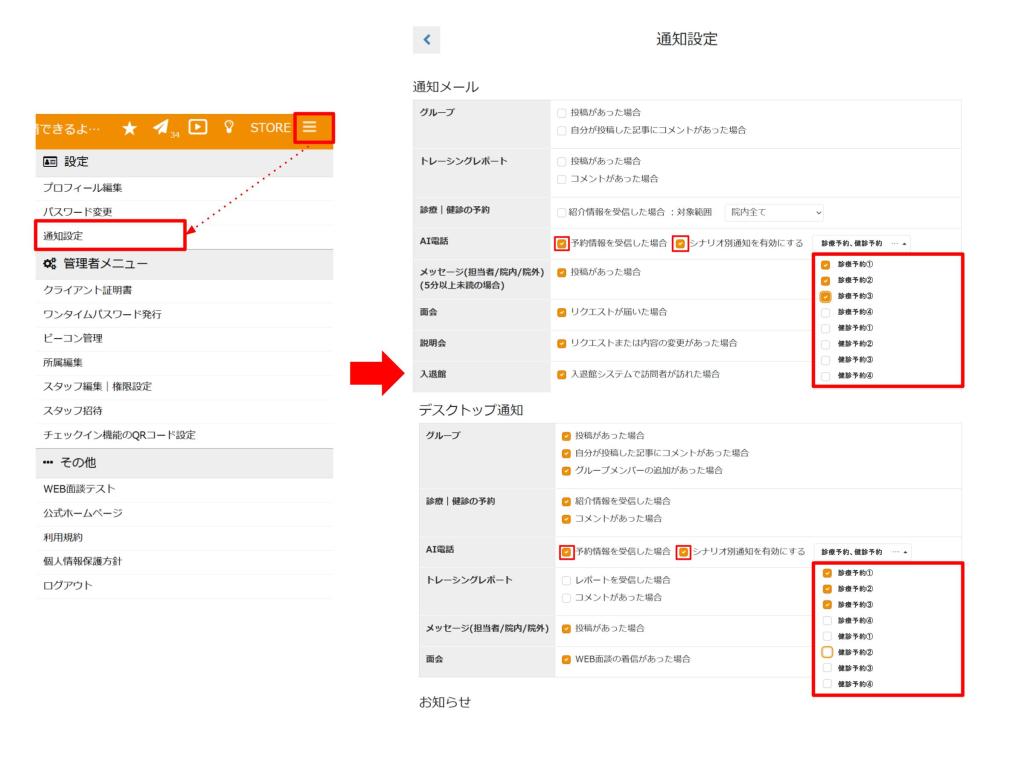Open the 院内全て target range dropdown
This screenshot has width=1024, height=768.
coord(775,213)
